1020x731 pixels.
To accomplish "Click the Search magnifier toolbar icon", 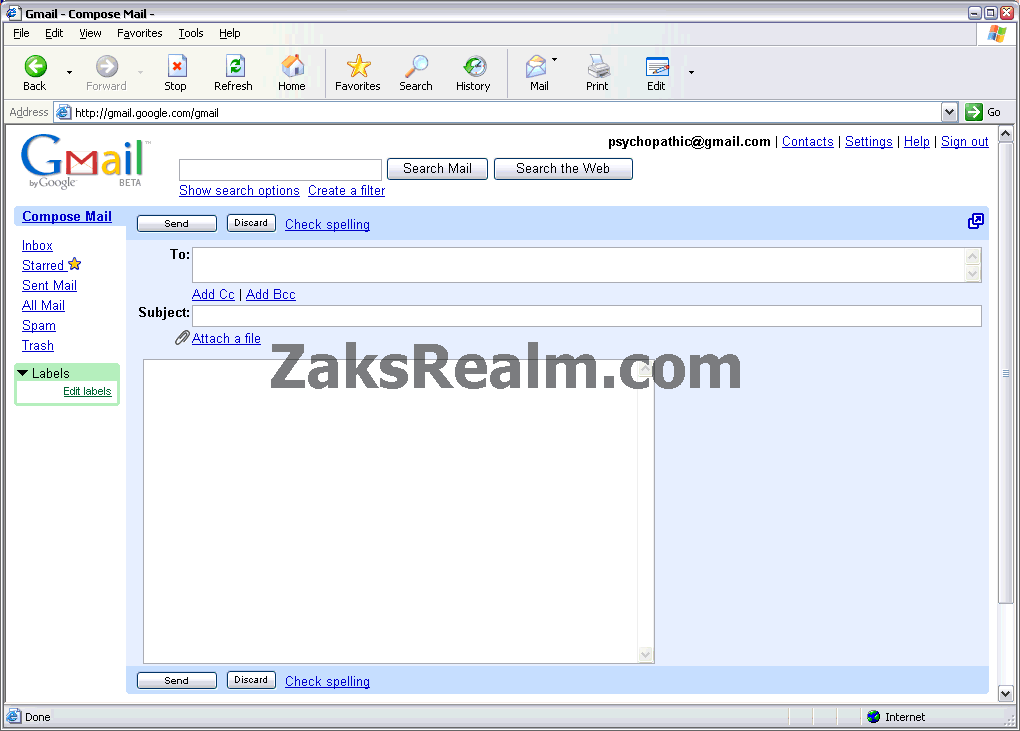I will point(416,66).
